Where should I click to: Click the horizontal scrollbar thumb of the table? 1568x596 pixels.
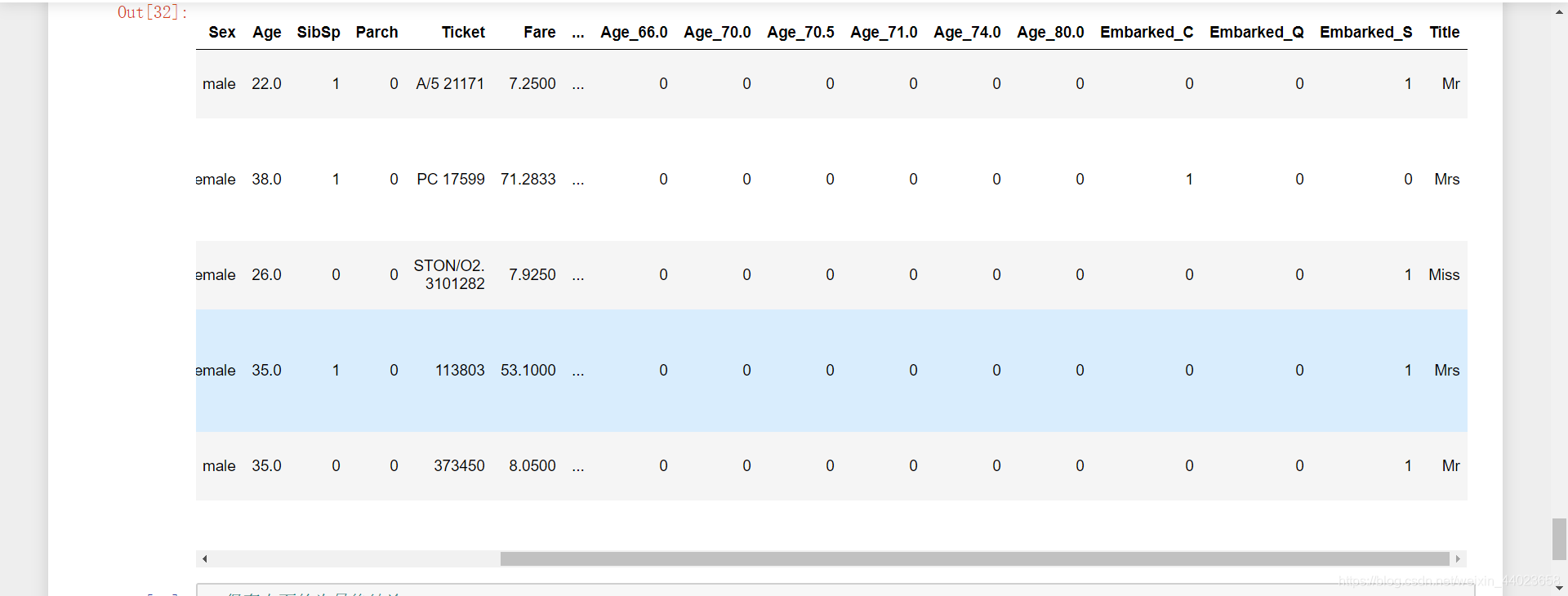coord(975,559)
